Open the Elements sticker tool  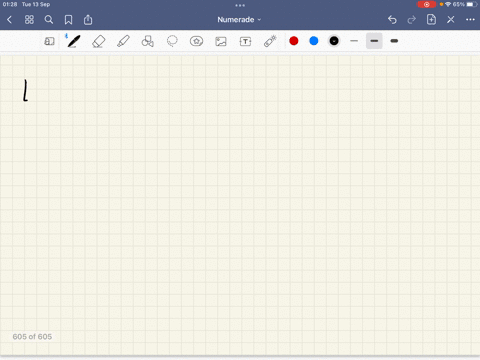point(196,41)
